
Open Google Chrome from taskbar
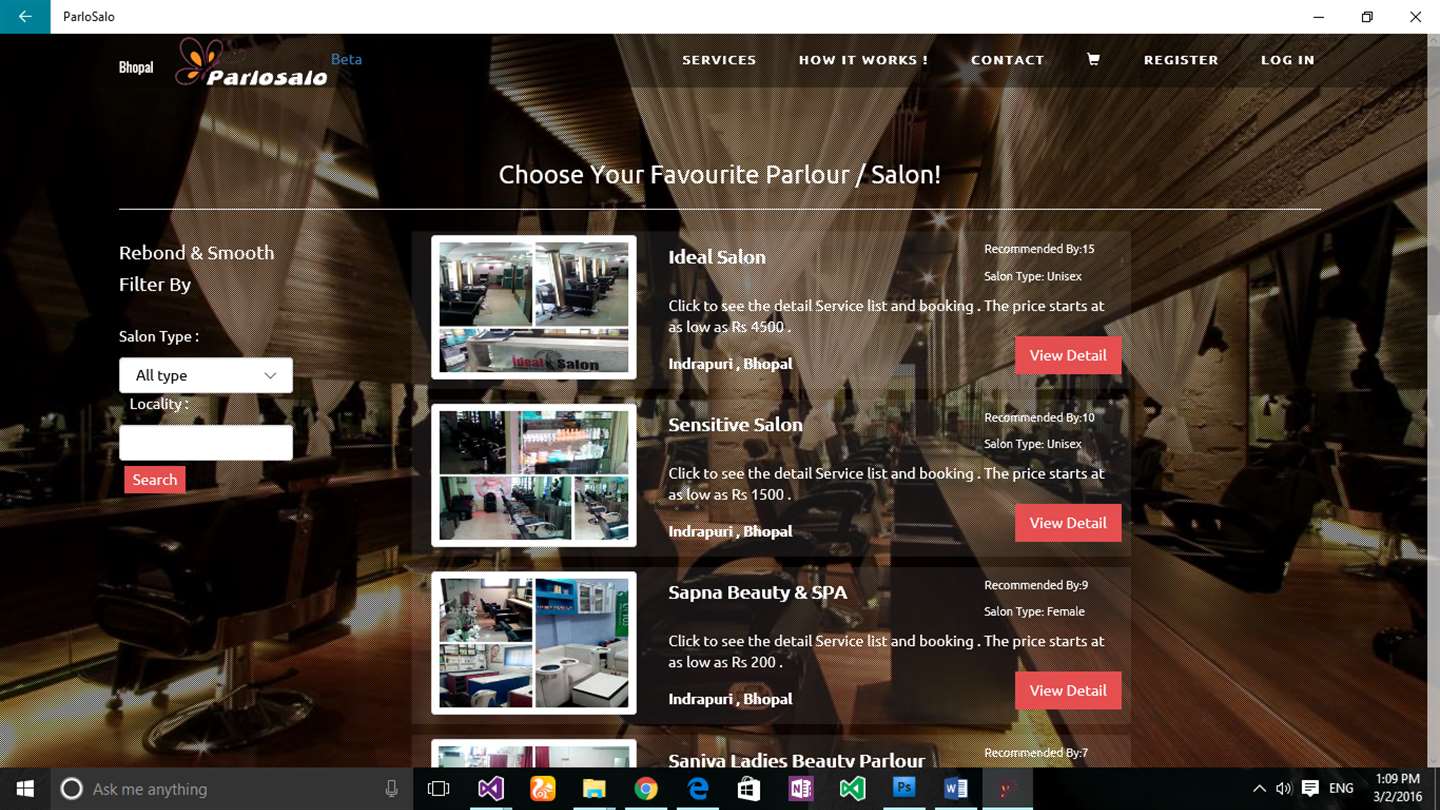point(646,789)
